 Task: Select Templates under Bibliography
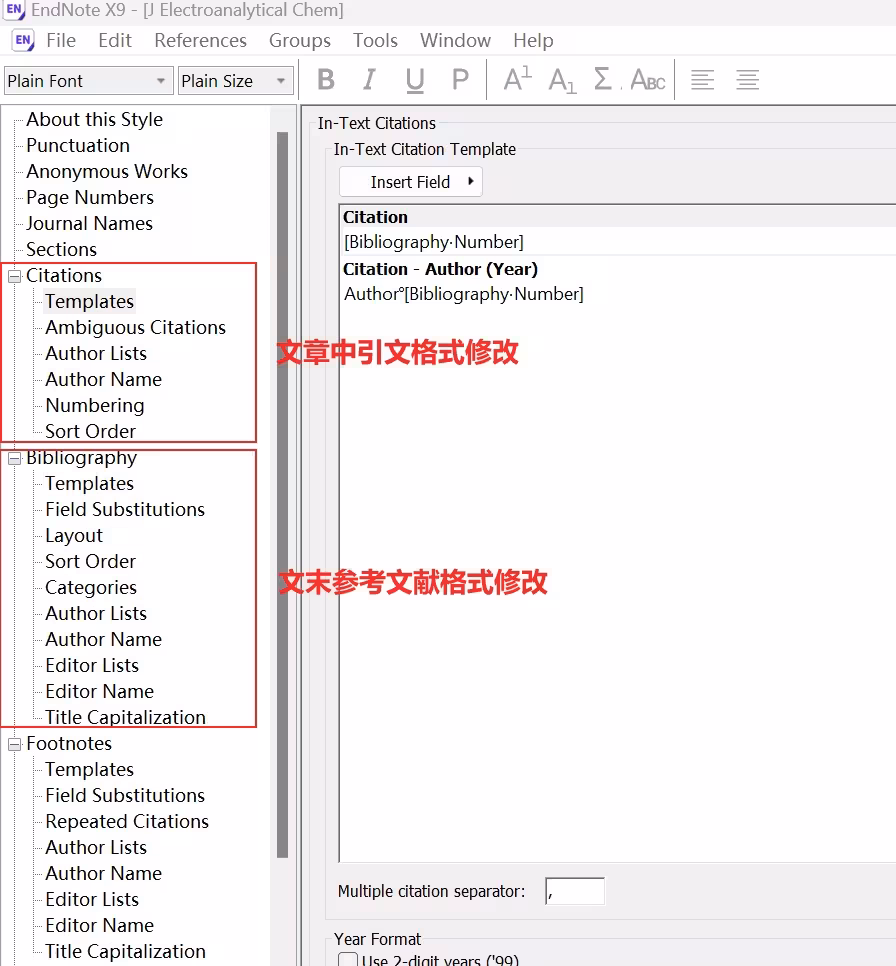pos(89,484)
